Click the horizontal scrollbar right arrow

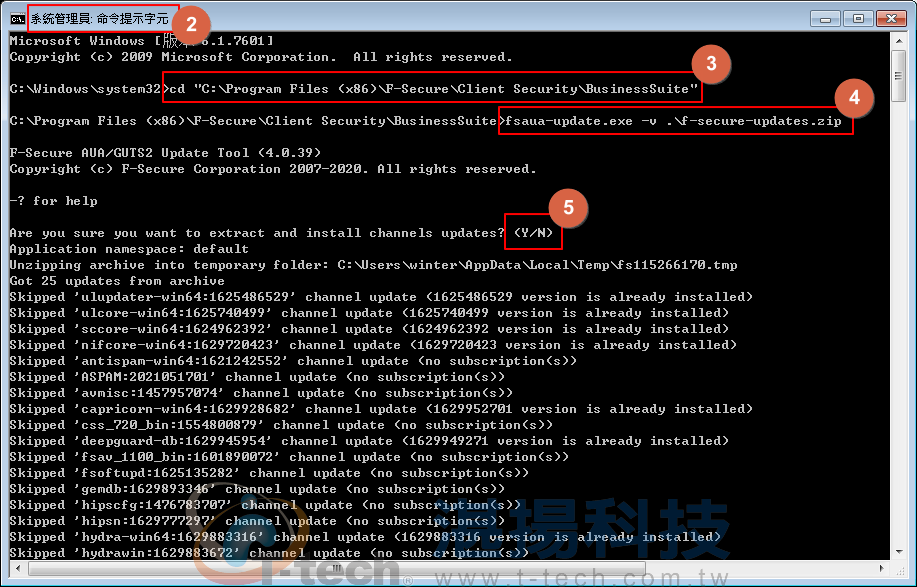pyautogui.click(x=881, y=568)
